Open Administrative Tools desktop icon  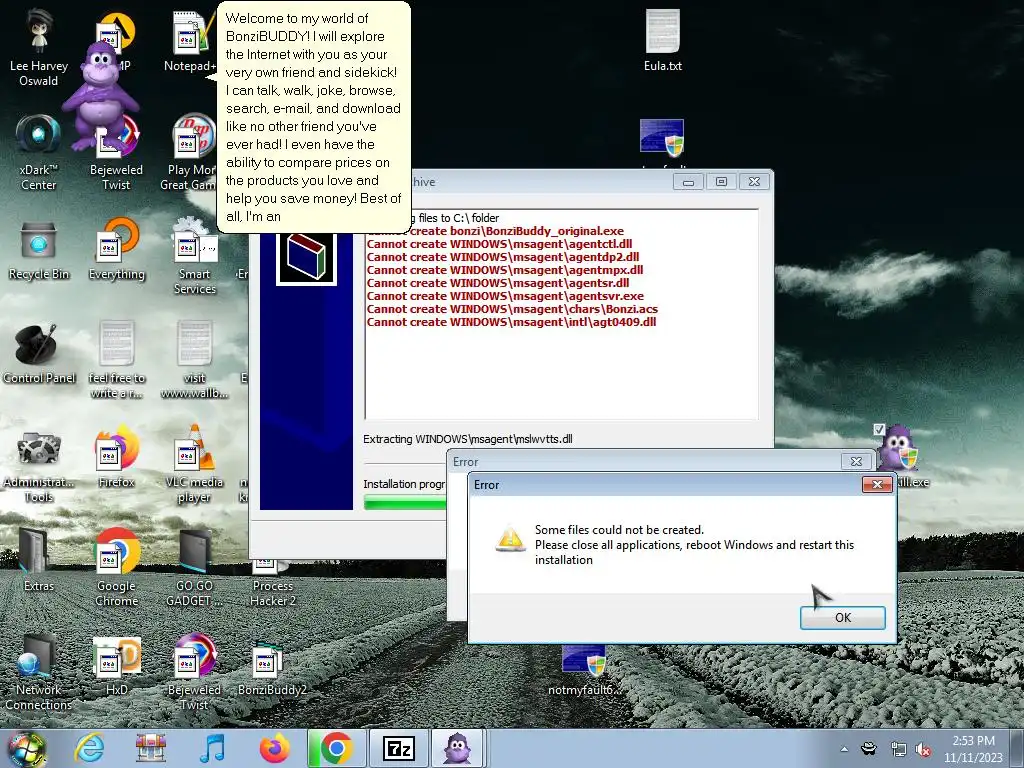point(39,467)
